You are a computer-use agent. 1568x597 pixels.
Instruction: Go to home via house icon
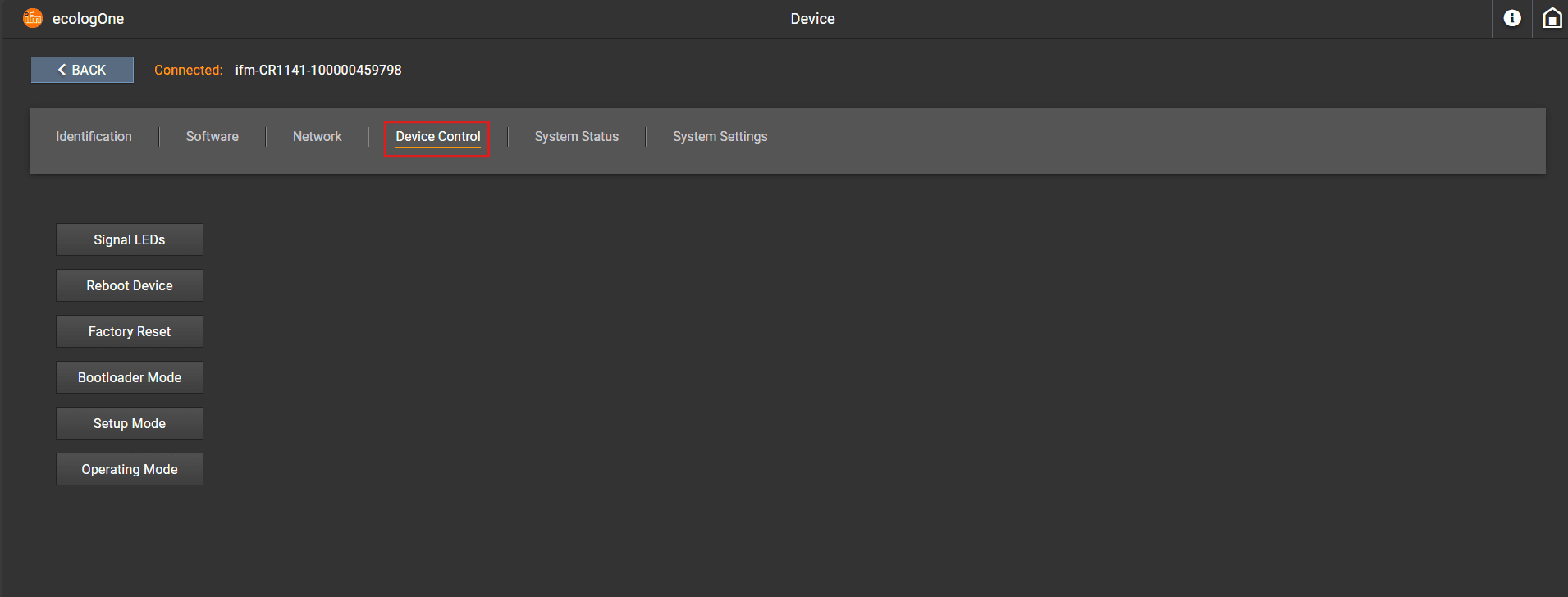[1552, 18]
